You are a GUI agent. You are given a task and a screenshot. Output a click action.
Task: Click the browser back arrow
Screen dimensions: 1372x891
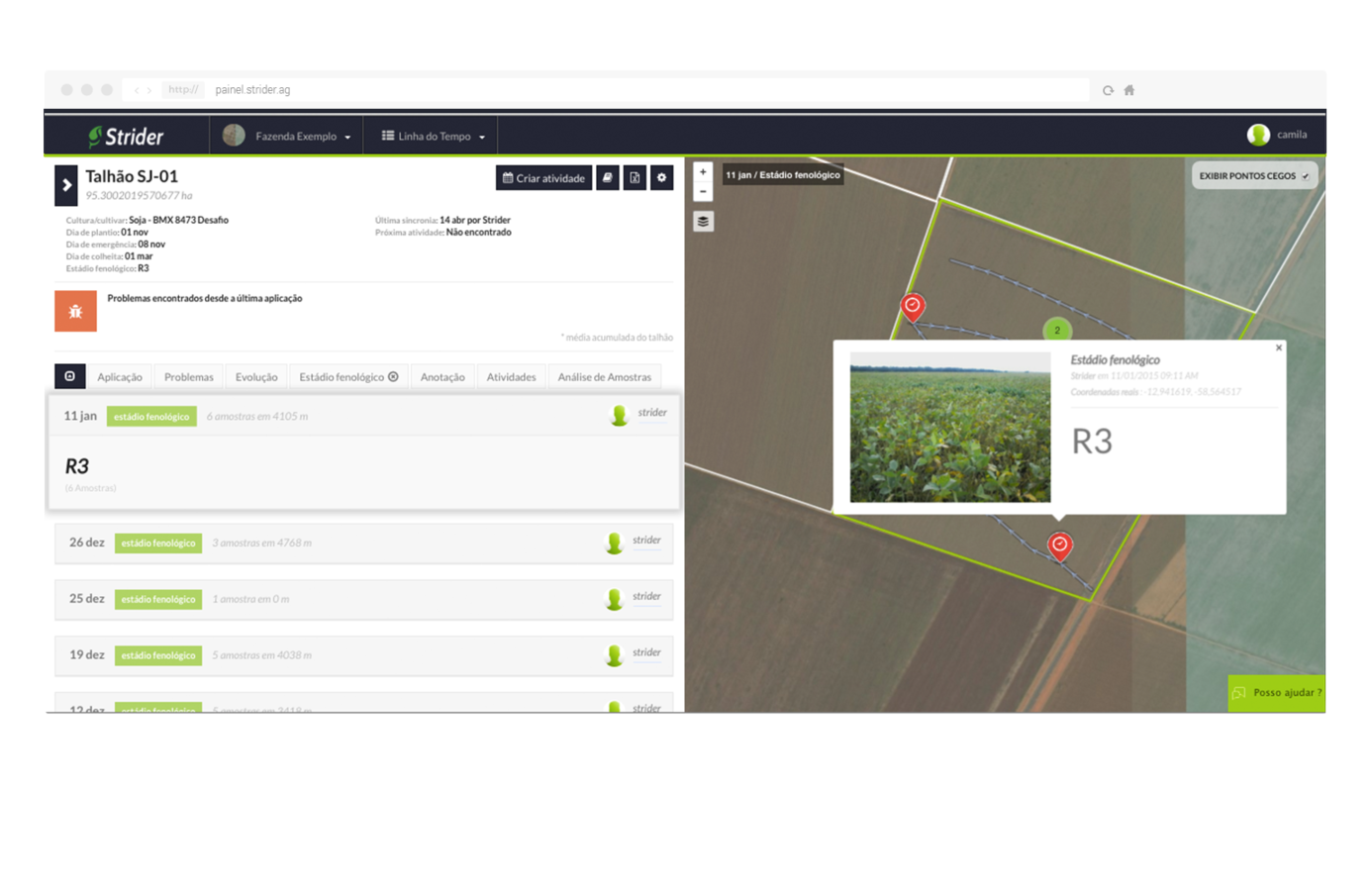137,90
